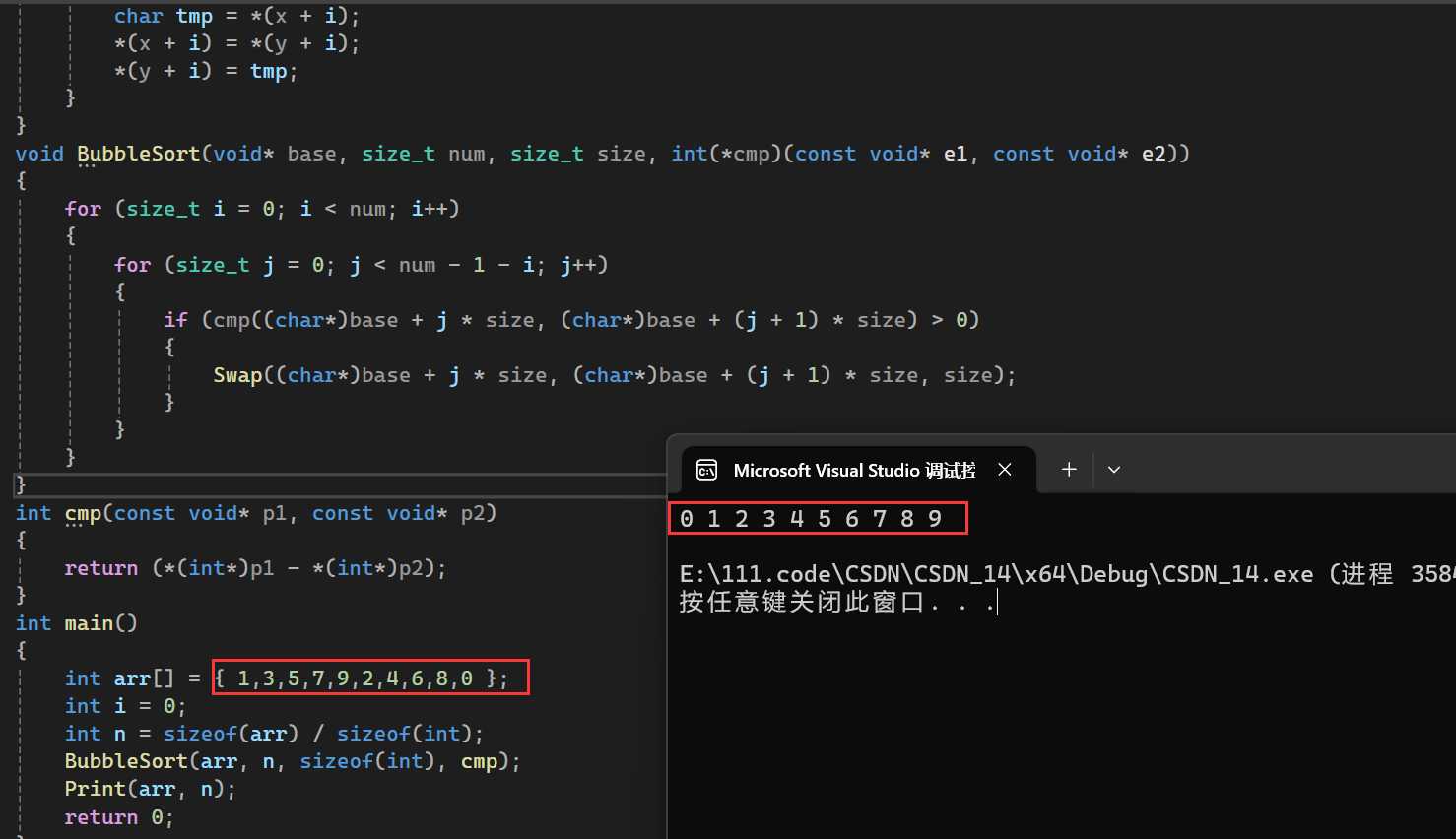
Task: Click the array initializer { 1,3,5,7,9,2,4,6,8,0 }
Action: 362,678
